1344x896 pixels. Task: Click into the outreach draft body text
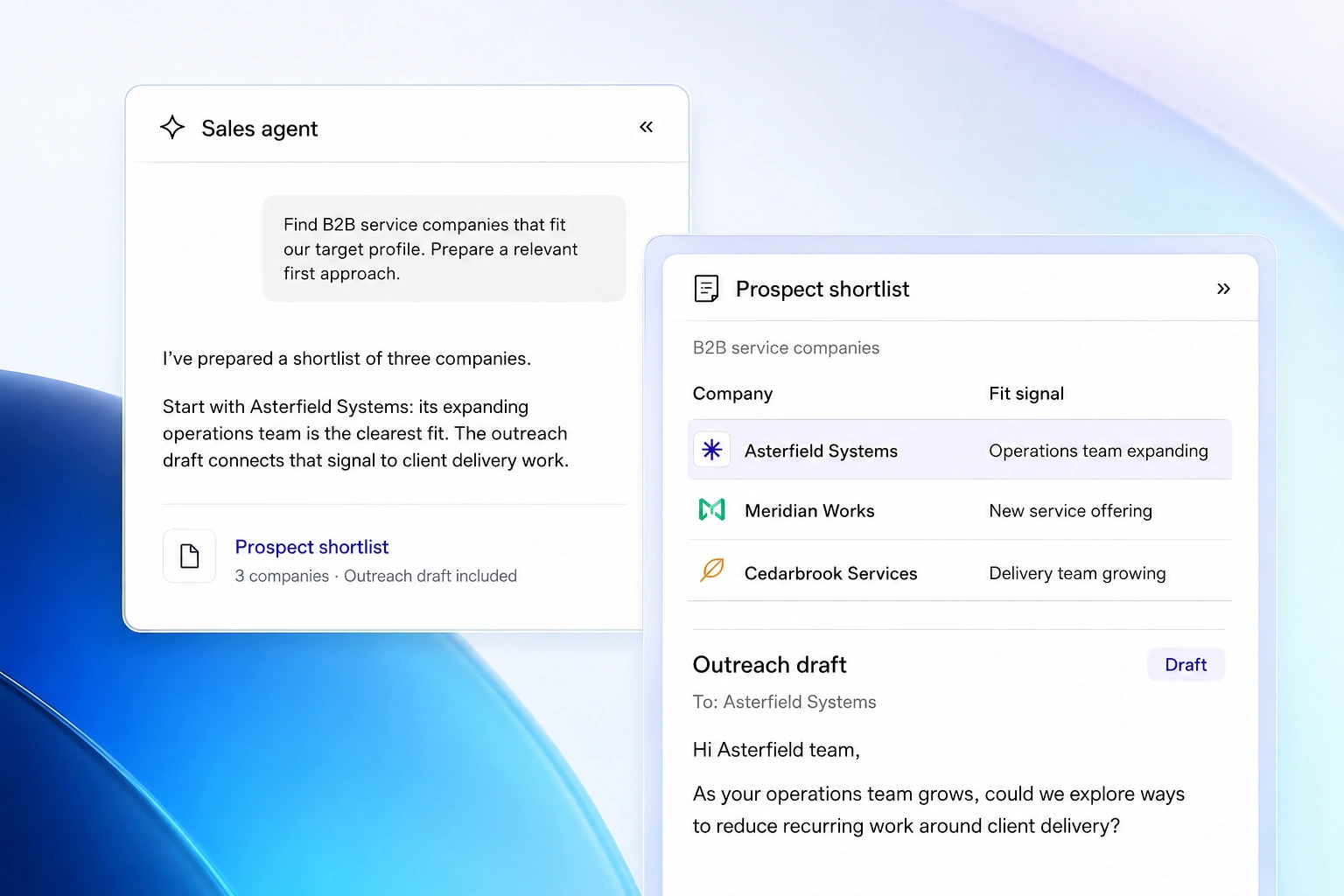[938, 809]
